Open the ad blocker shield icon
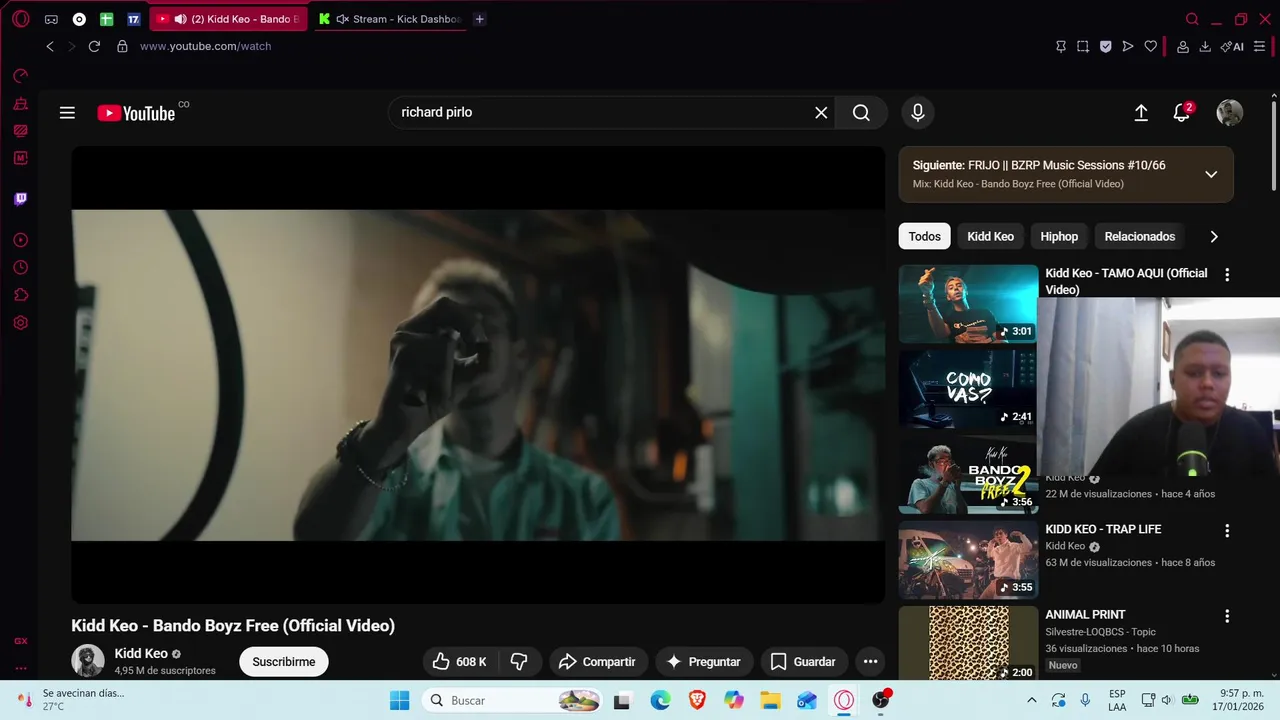The image size is (1280, 720). (x=1105, y=46)
